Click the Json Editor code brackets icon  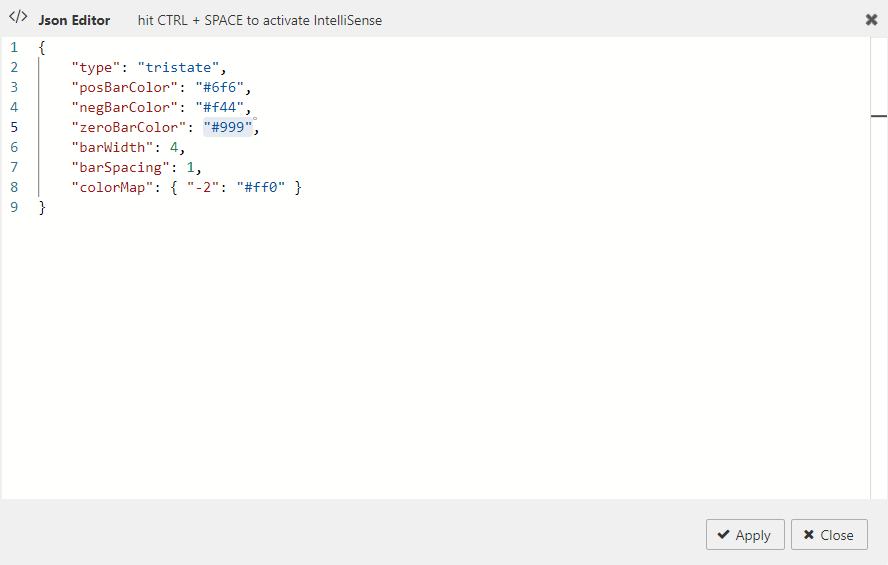pyautogui.click(x=18, y=18)
